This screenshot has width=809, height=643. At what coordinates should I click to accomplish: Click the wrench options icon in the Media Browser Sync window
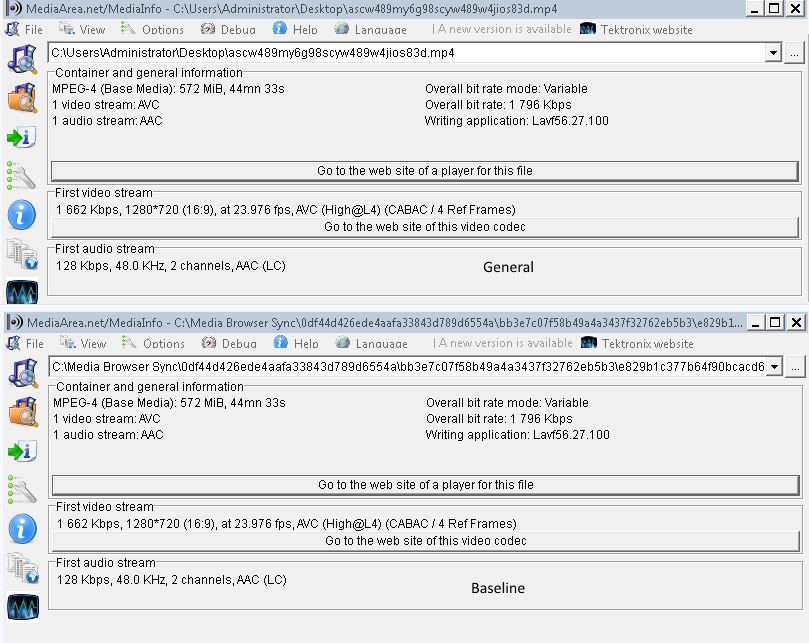[22, 489]
